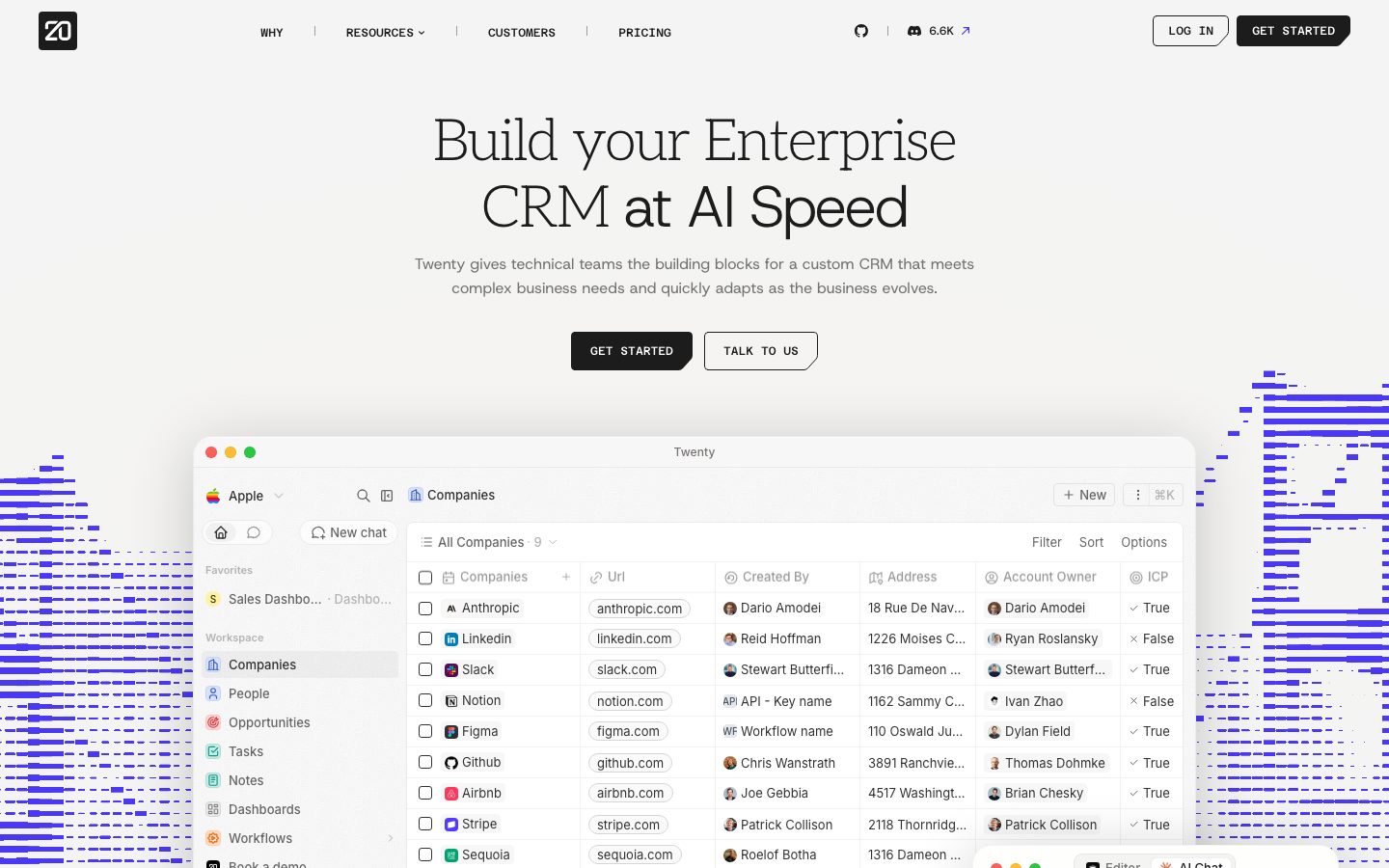Check the Airbnb row checkbox

pos(425,794)
